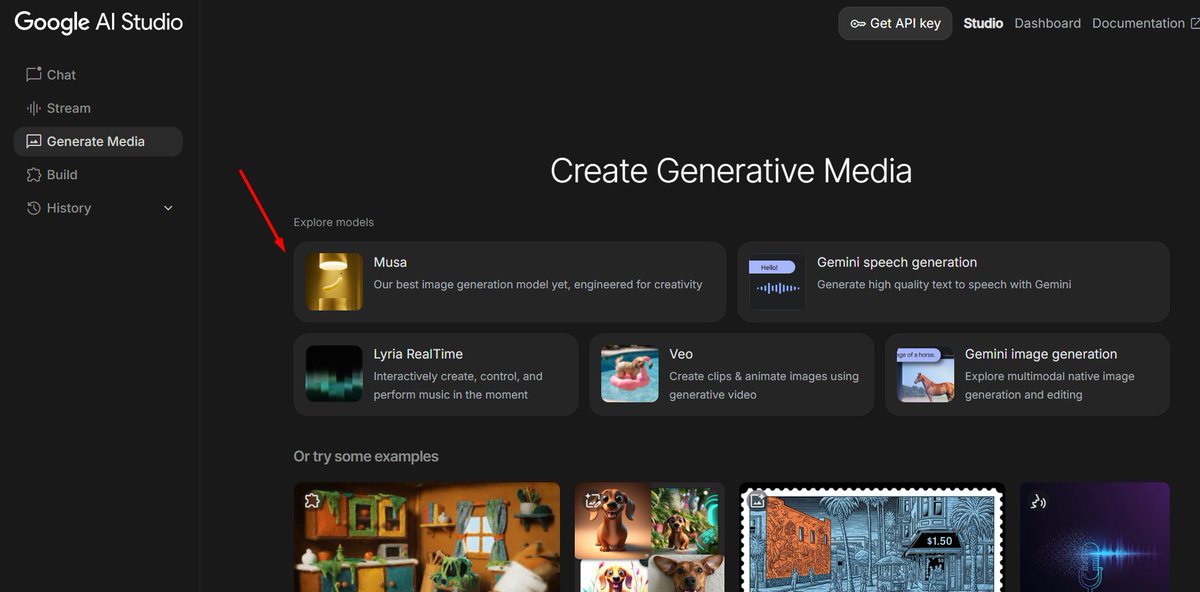This screenshot has height=592, width=1200.
Task: Select the Musa model title
Action: coord(390,262)
